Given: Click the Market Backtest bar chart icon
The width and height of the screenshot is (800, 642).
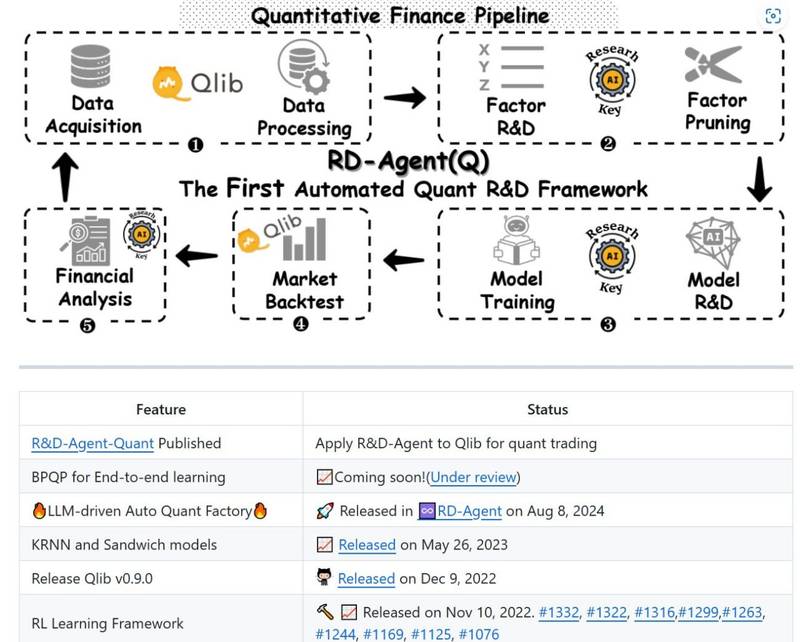Looking at the screenshot, I should 305,239.
